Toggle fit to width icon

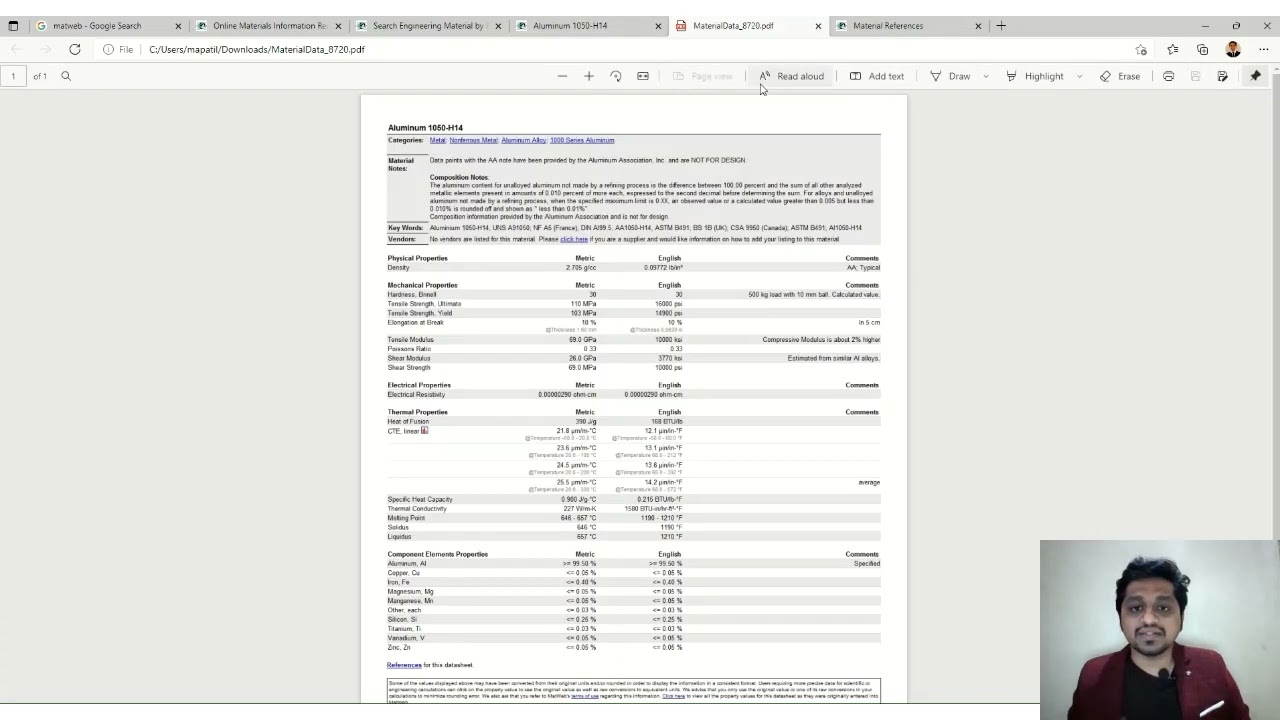643,76
